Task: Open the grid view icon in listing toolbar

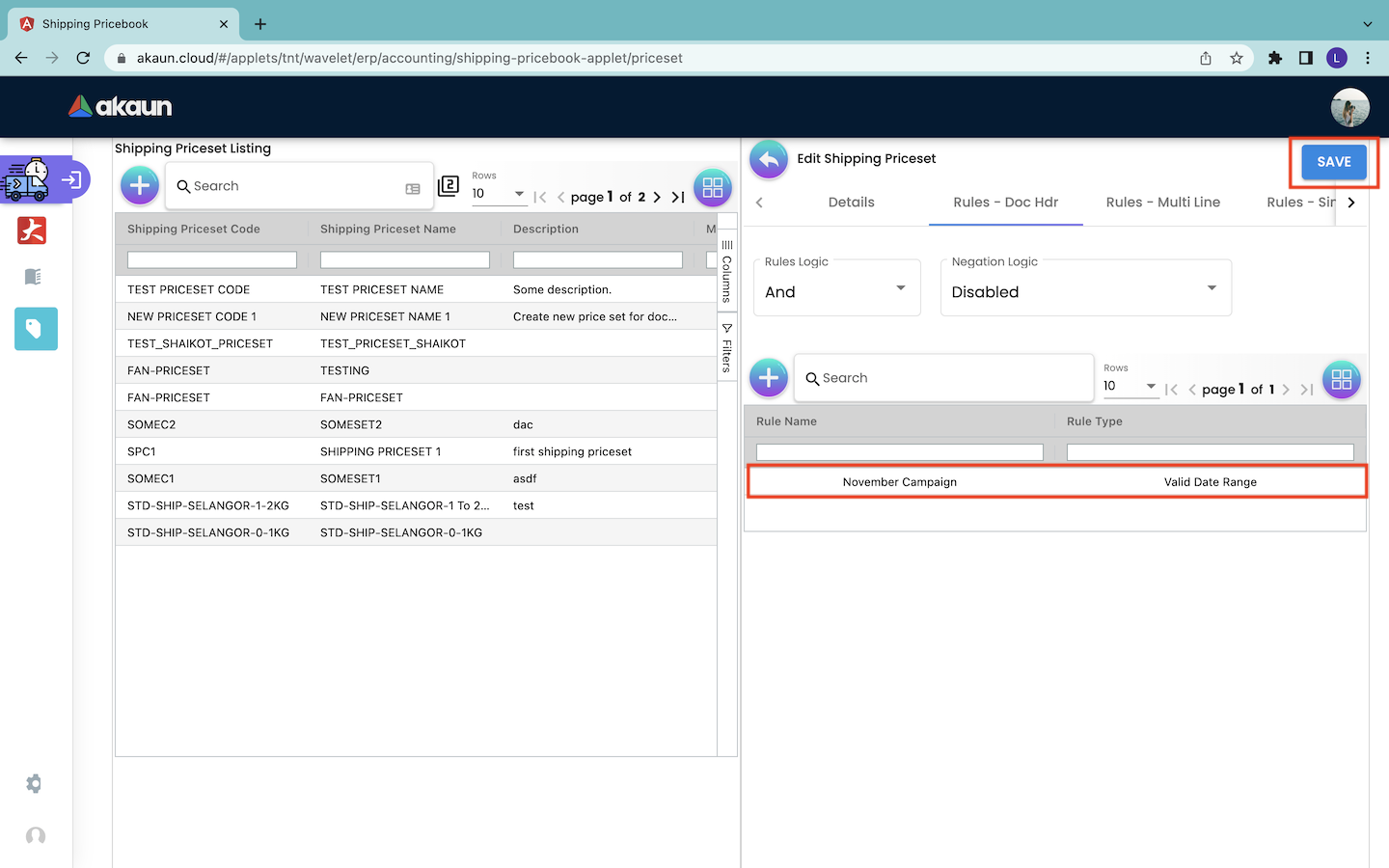Action: tap(713, 188)
